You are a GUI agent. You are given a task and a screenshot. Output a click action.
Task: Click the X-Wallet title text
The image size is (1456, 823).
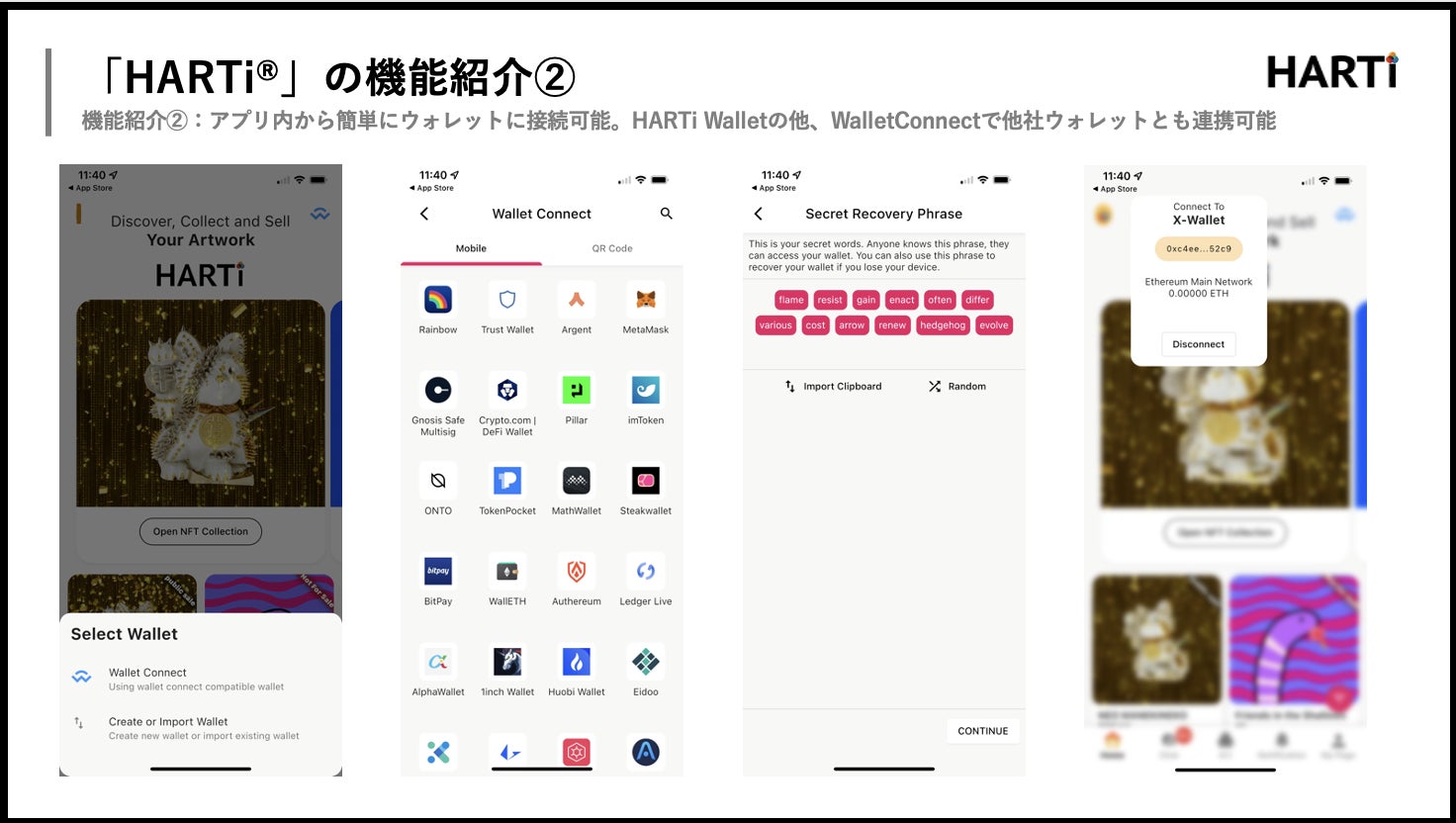click(x=1199, y=221)
